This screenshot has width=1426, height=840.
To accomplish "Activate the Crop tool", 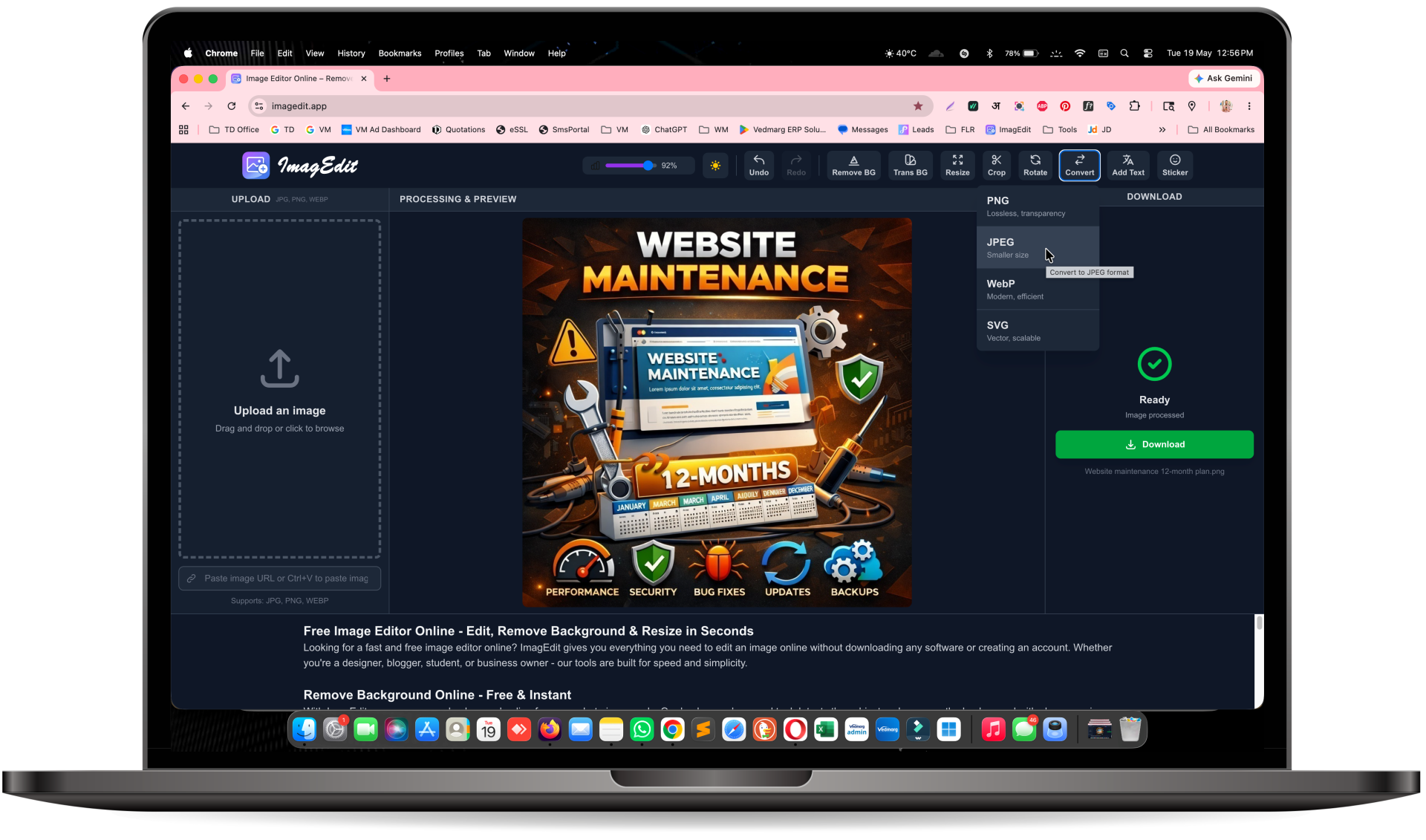I will pyautogui.click(x=996, y=165).
